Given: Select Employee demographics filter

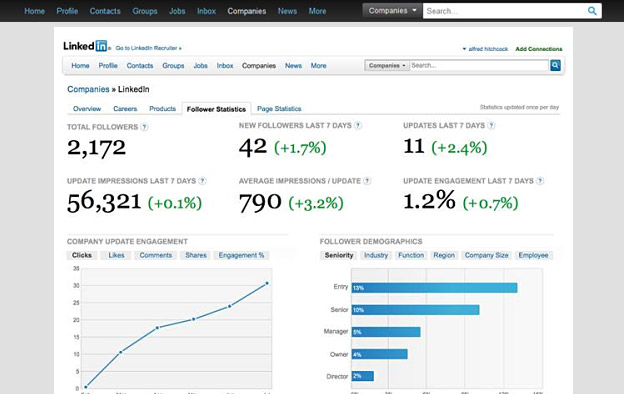Looking at the screenshot, I should [533, 255].
